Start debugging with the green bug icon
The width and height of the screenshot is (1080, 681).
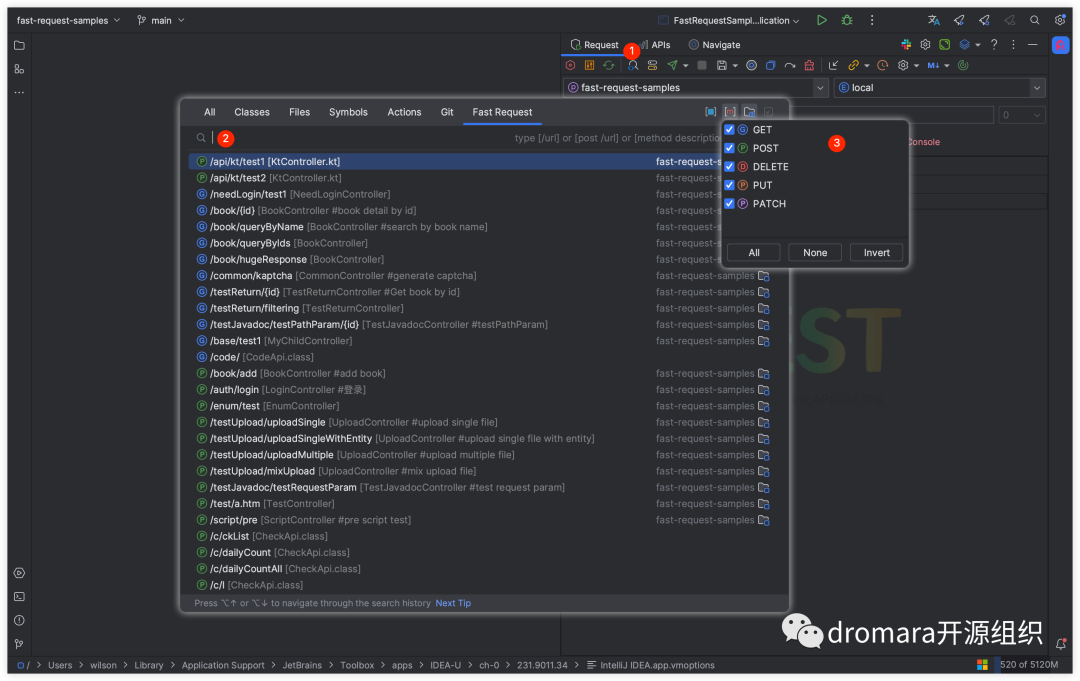point(847,21)
